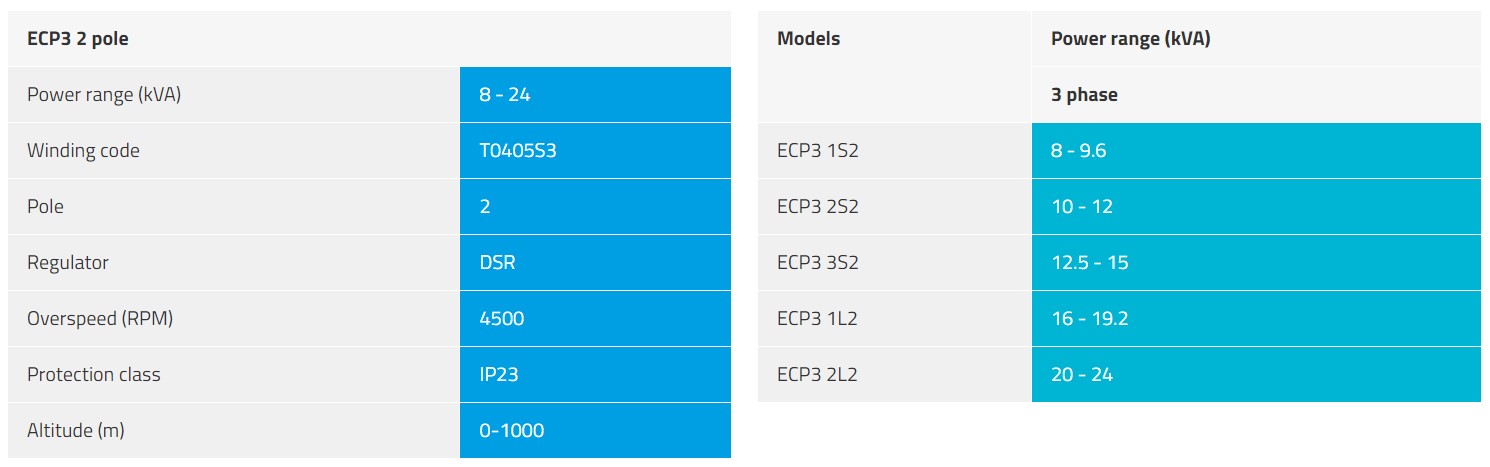Select the "12.5 - 15" power range cell
The width and height of the screenshot is (1490, 467).
click(x=1090, y=263)
